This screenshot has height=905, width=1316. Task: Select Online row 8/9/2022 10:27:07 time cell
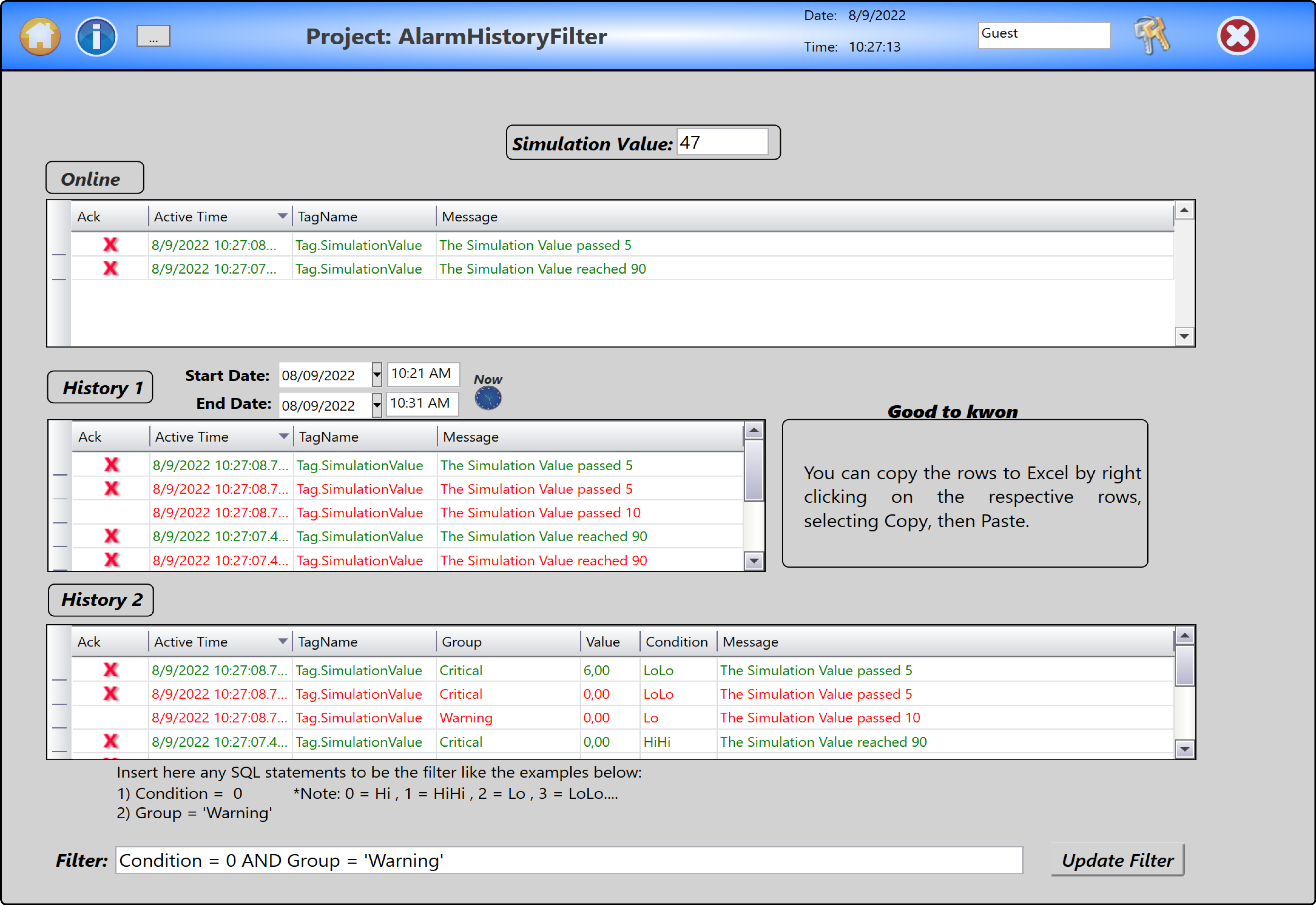tap(220, 269)
